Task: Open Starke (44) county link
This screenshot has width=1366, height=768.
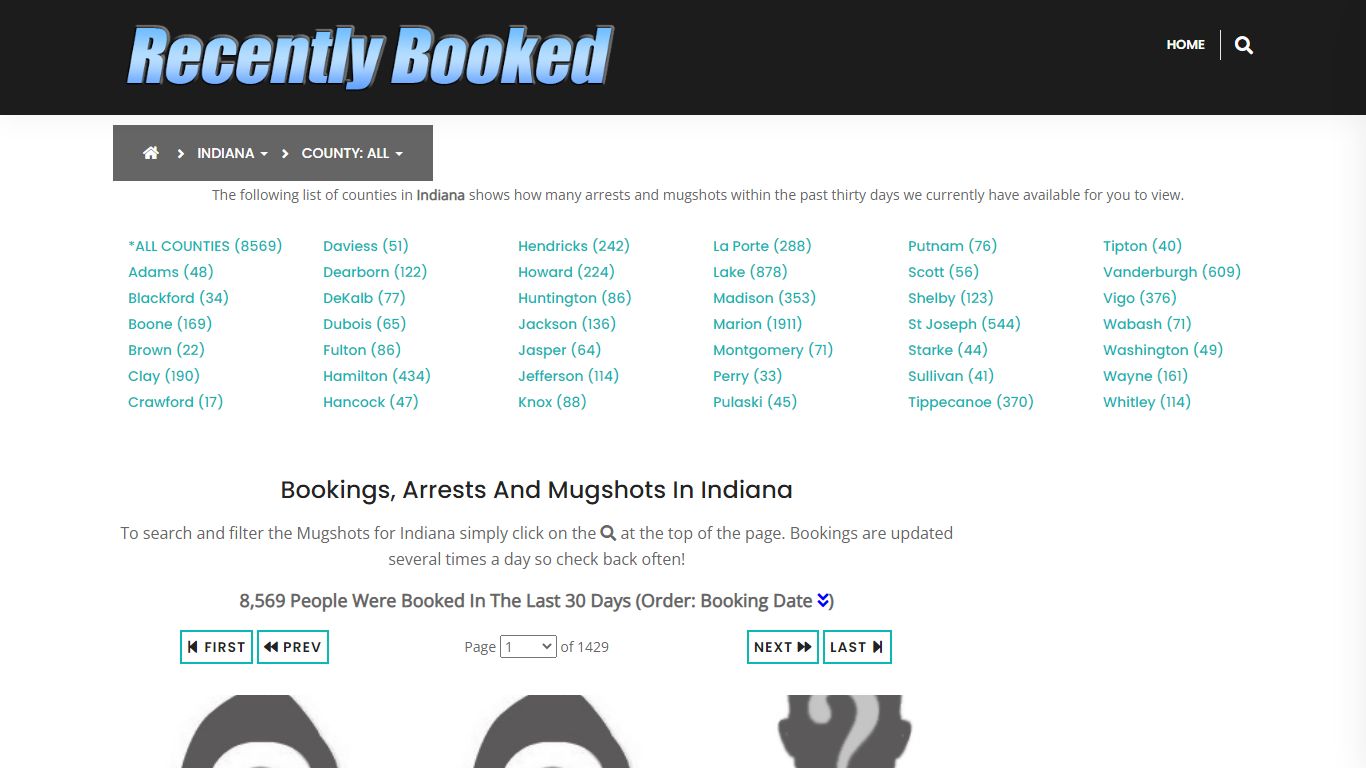Action: pos(948,350)
